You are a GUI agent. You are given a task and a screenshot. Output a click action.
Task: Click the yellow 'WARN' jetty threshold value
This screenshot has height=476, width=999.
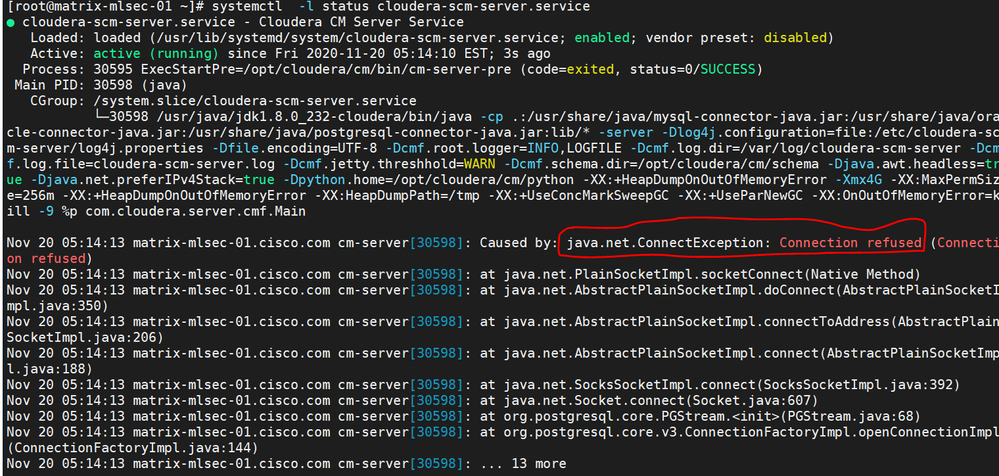[478, 164]
